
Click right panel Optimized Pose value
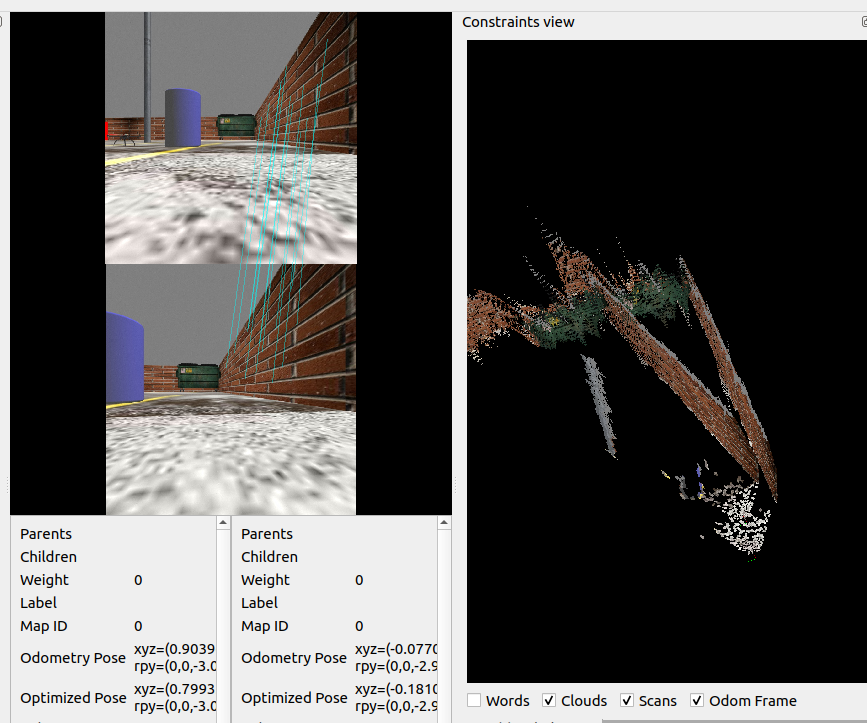396,698
